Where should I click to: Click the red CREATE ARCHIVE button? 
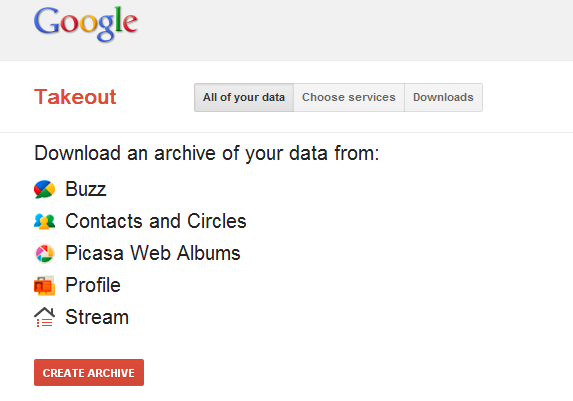pyautogui.click(x=89, y=372)
